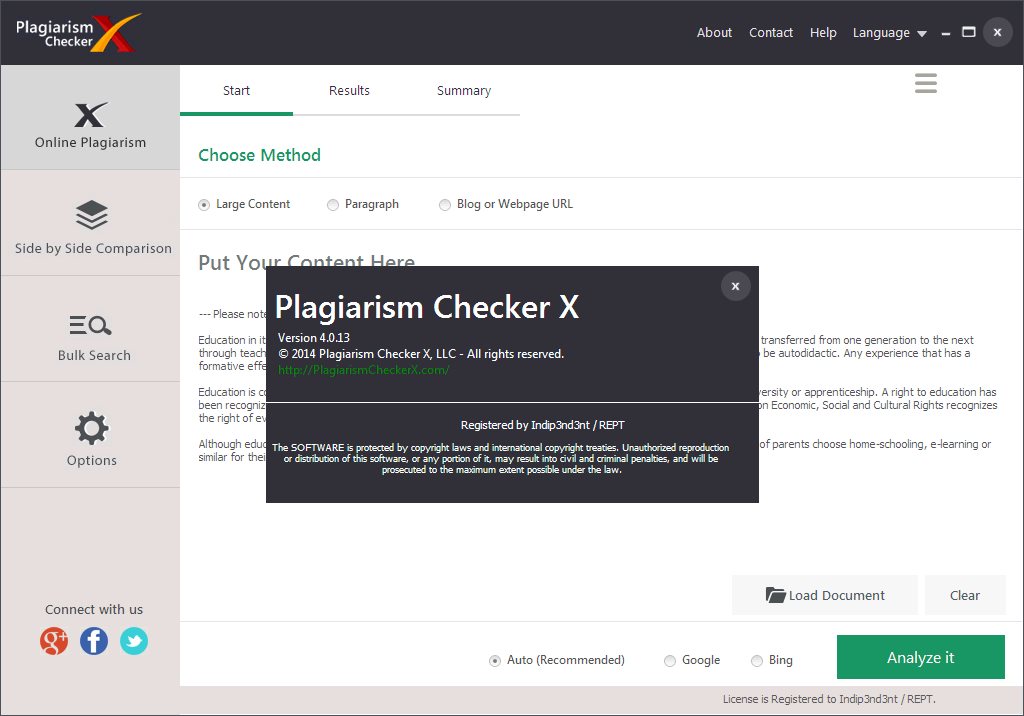This screenshot has width=1024, height=716.
Task: Open the Online Plagiarism section icon
Action: pyautogui.click(x=90, y=115)
